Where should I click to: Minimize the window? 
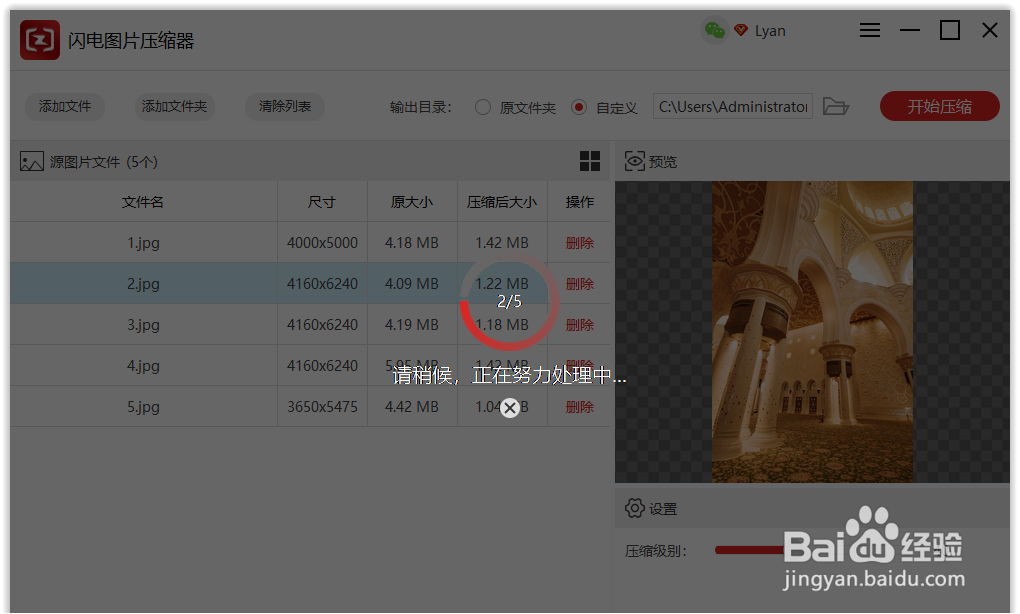coord(909,30)
